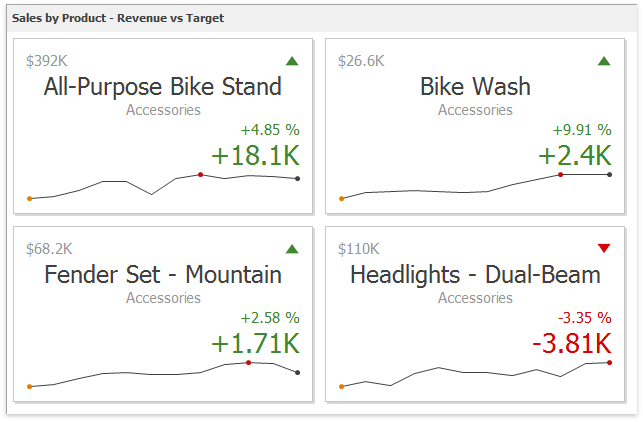The image size is (643, 422).
Task: Click the +18.1K delta value
Action: [x=255, y=156]
